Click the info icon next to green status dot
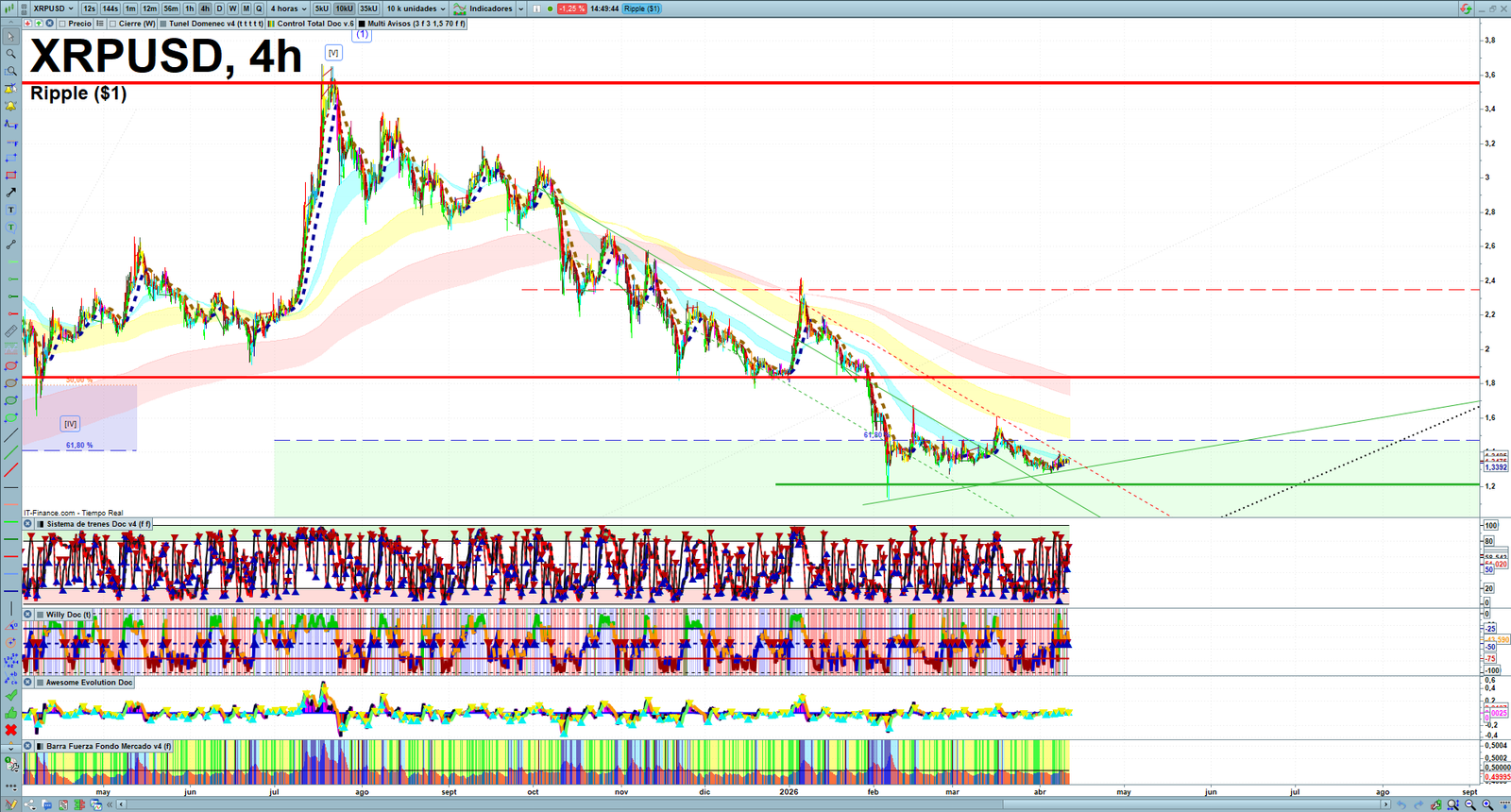The image size is (1511, 812). point(536,8)
